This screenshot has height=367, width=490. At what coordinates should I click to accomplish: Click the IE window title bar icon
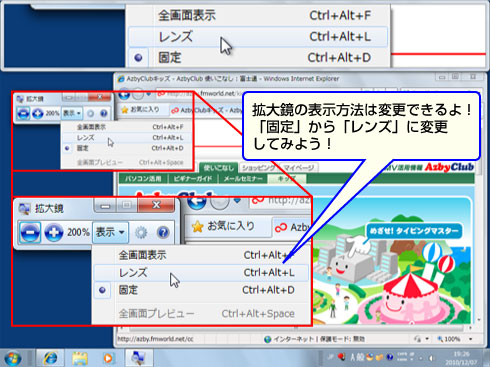click(x=121, y=79)
